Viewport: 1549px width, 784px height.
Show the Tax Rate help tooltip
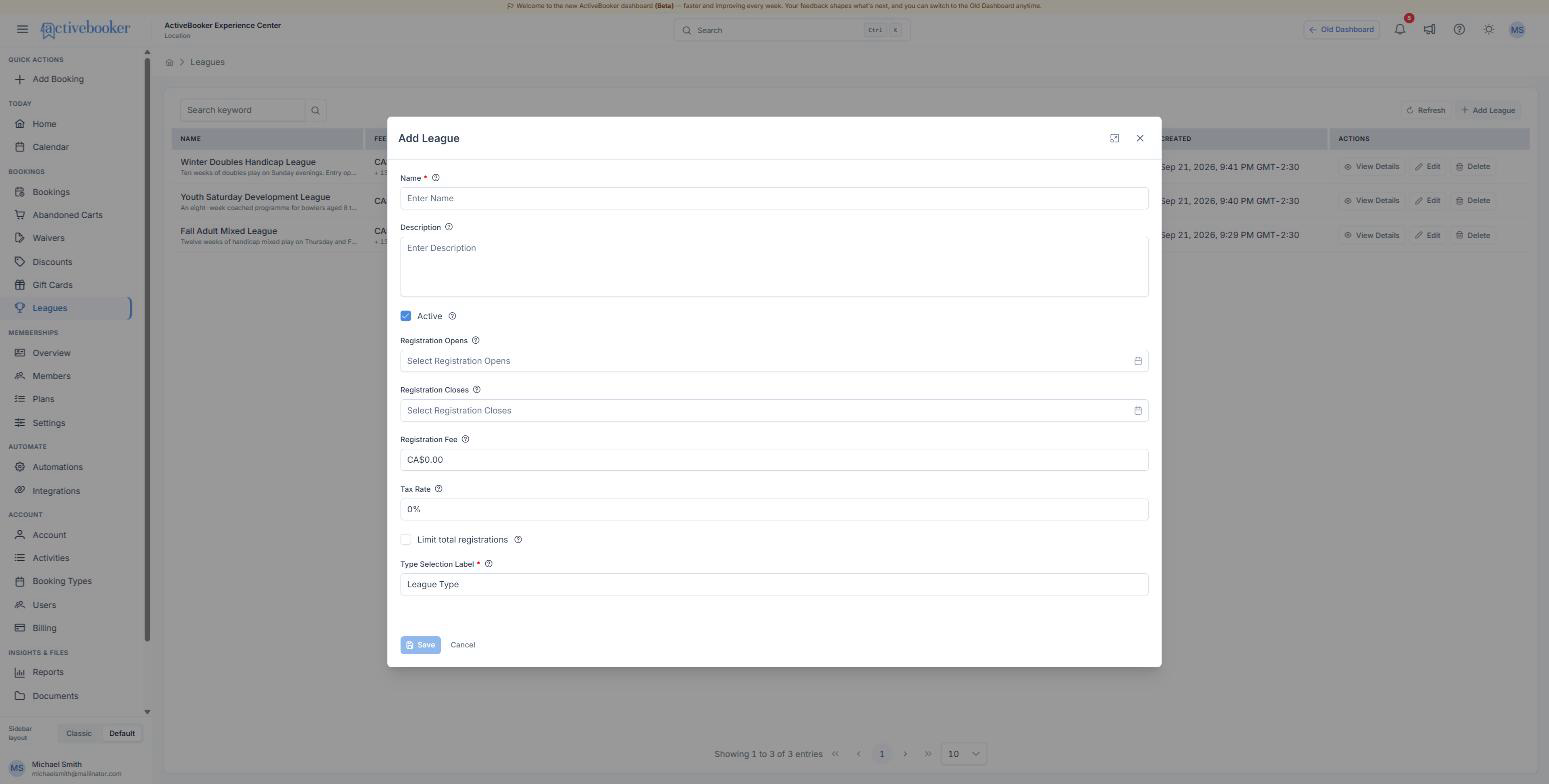[x=438, y=489]
